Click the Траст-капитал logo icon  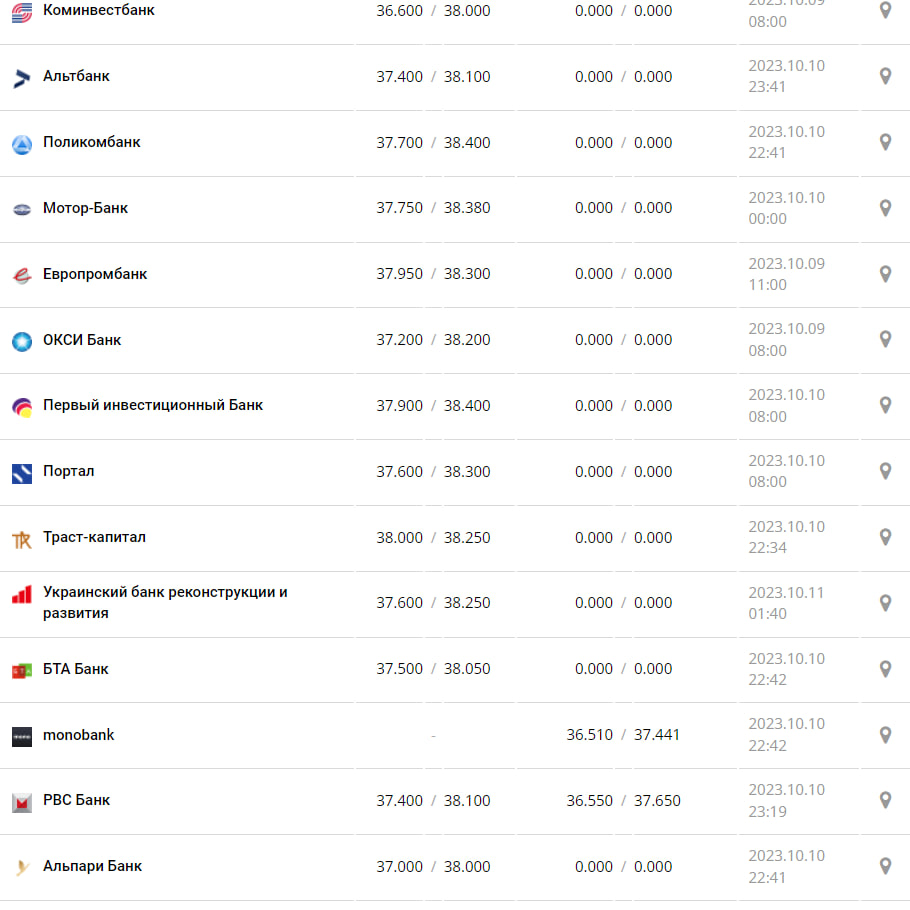coord(22,539)
